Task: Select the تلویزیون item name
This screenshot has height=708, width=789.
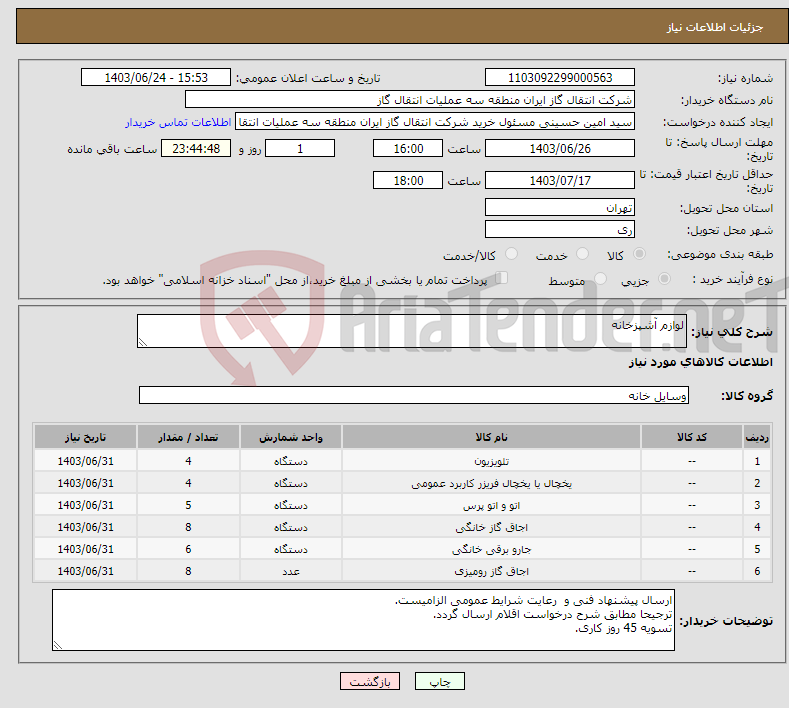Action: pos(492,461)
